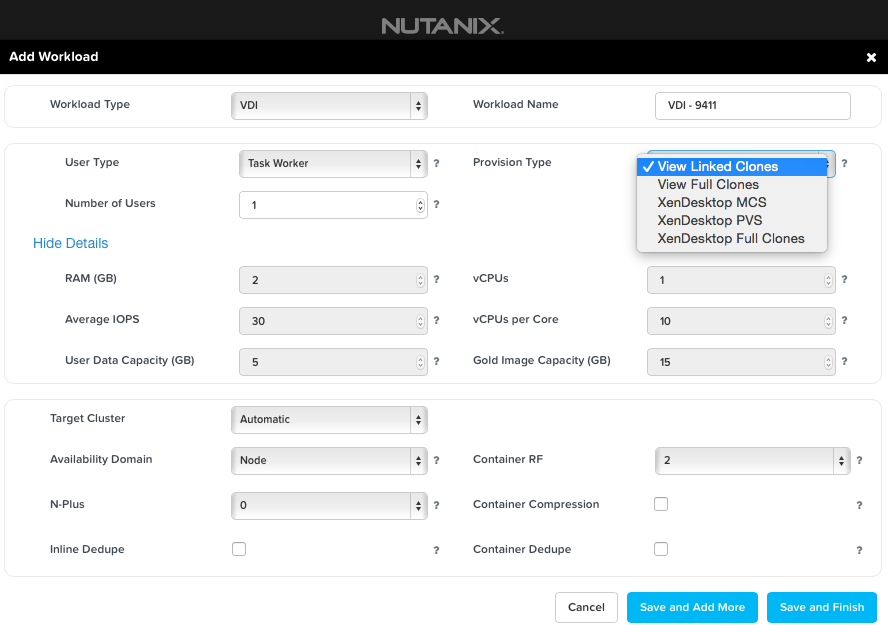The image size is (888, 625).
Task: Show help for RAM (GB)
Action: coord(436,280)
